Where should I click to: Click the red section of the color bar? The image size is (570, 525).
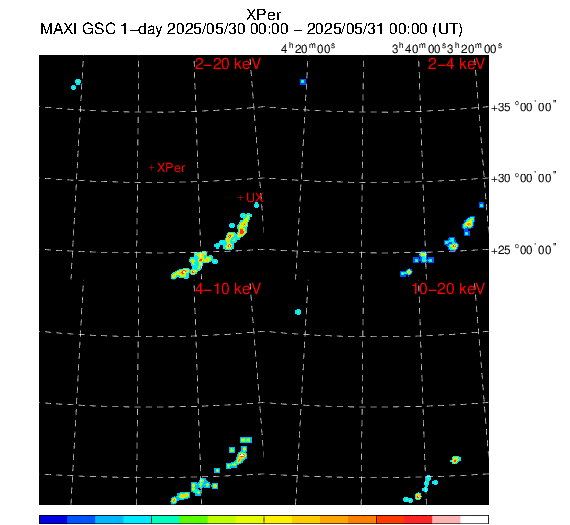(x=418, y=519)
